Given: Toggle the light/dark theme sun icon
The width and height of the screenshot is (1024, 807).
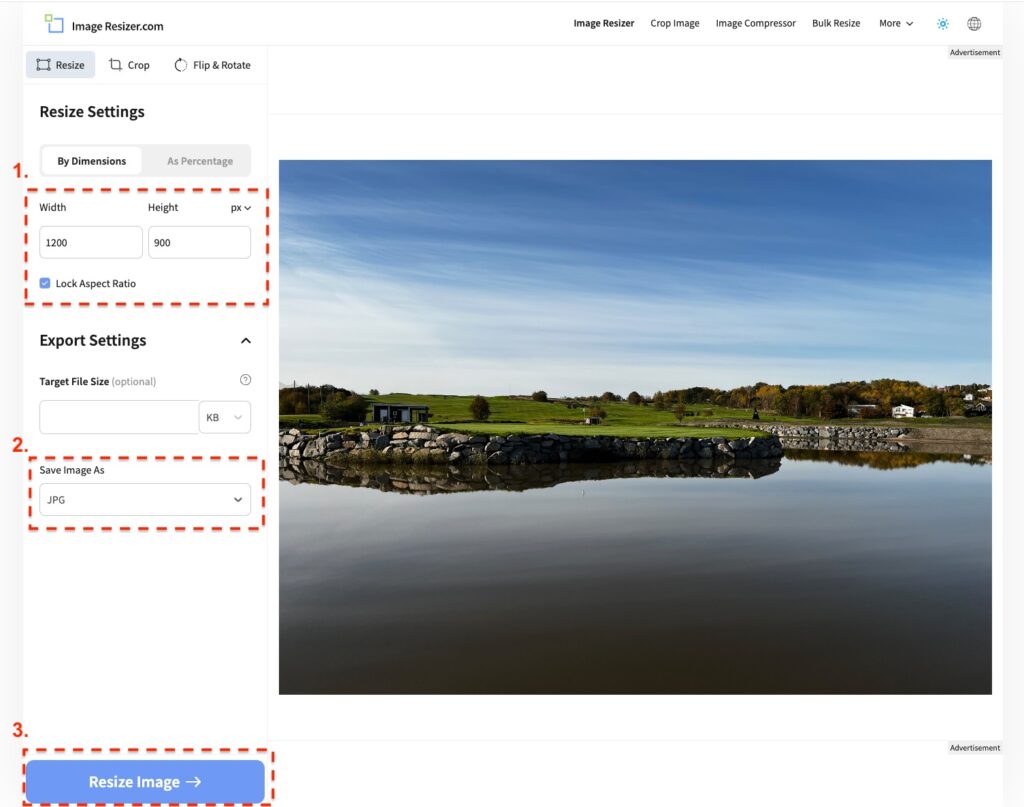Looking at the screenshot, I should [x=942, y=24].
